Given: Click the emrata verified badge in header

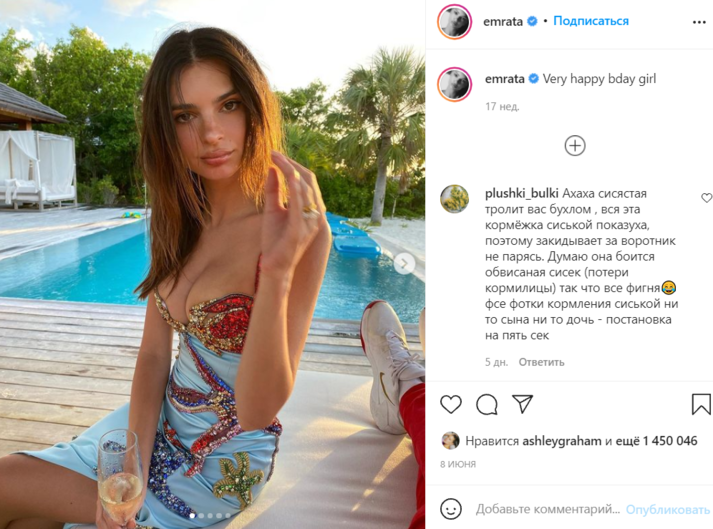Looking at the screenshot, I should pyautogui.click(x=532, y=21).
